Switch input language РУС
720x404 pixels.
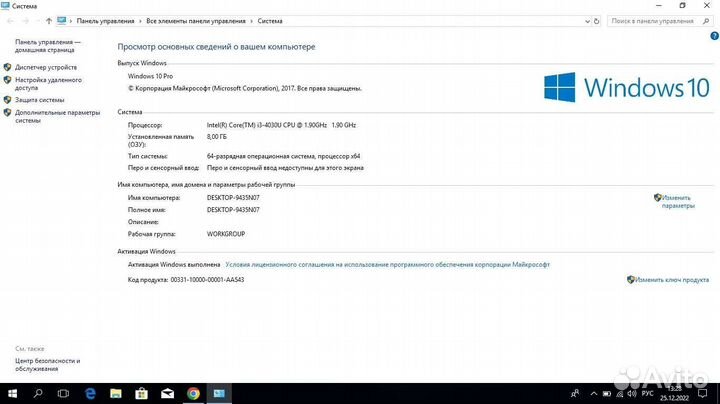coord(647,394)
